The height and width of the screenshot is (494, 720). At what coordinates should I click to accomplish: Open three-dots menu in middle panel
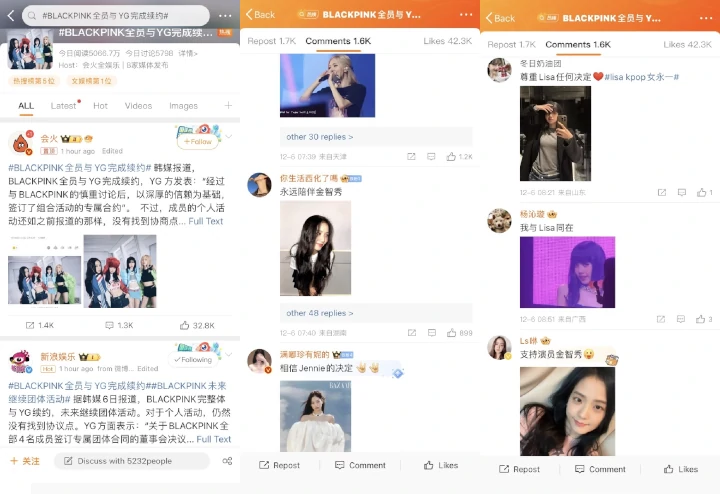pos(466,15)
